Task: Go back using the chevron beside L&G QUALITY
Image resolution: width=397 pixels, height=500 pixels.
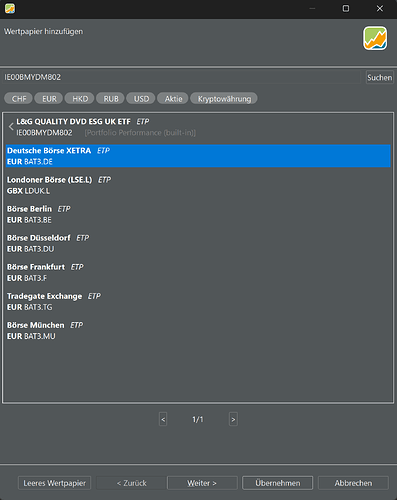Action: click(x=11, y=127)
